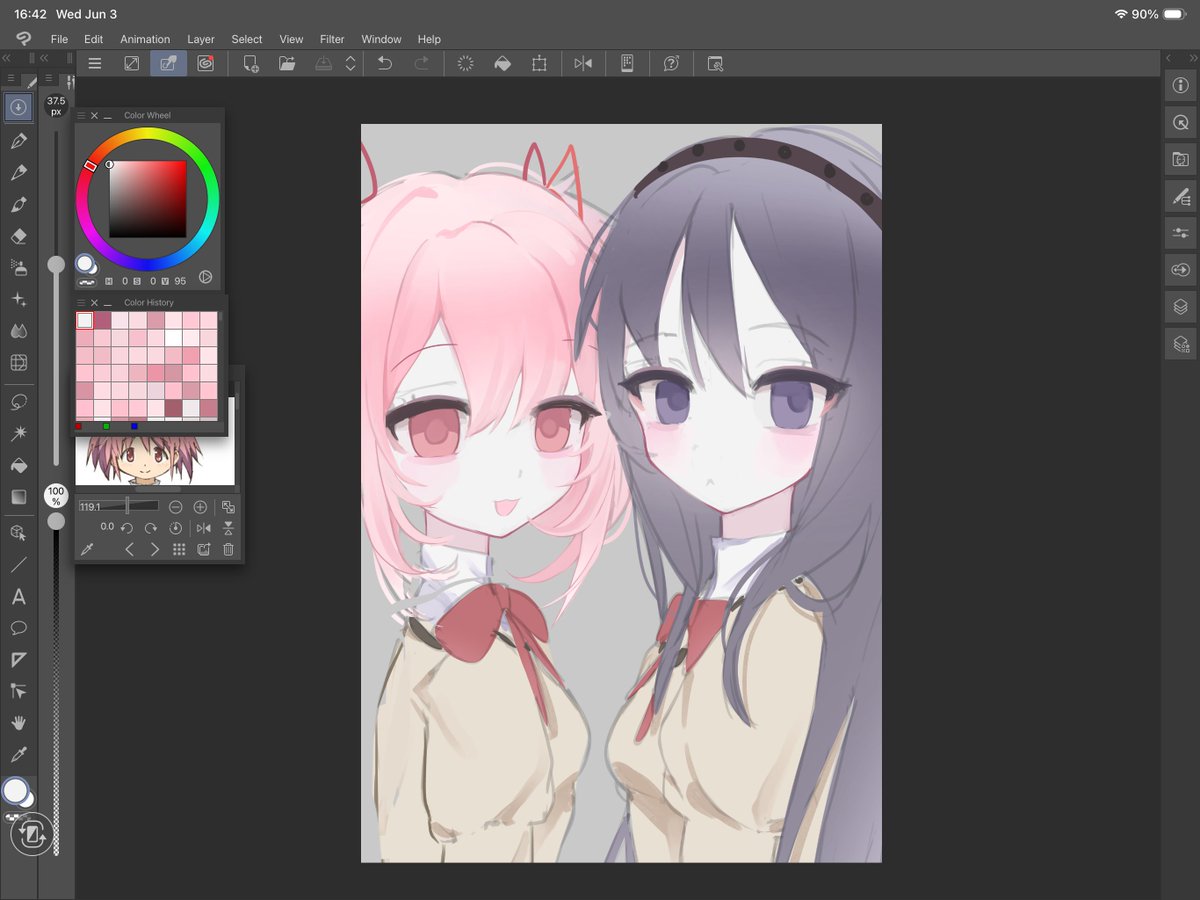The image size is (1200, 900).
Task: Open the Edit menu
Action: 93,39
